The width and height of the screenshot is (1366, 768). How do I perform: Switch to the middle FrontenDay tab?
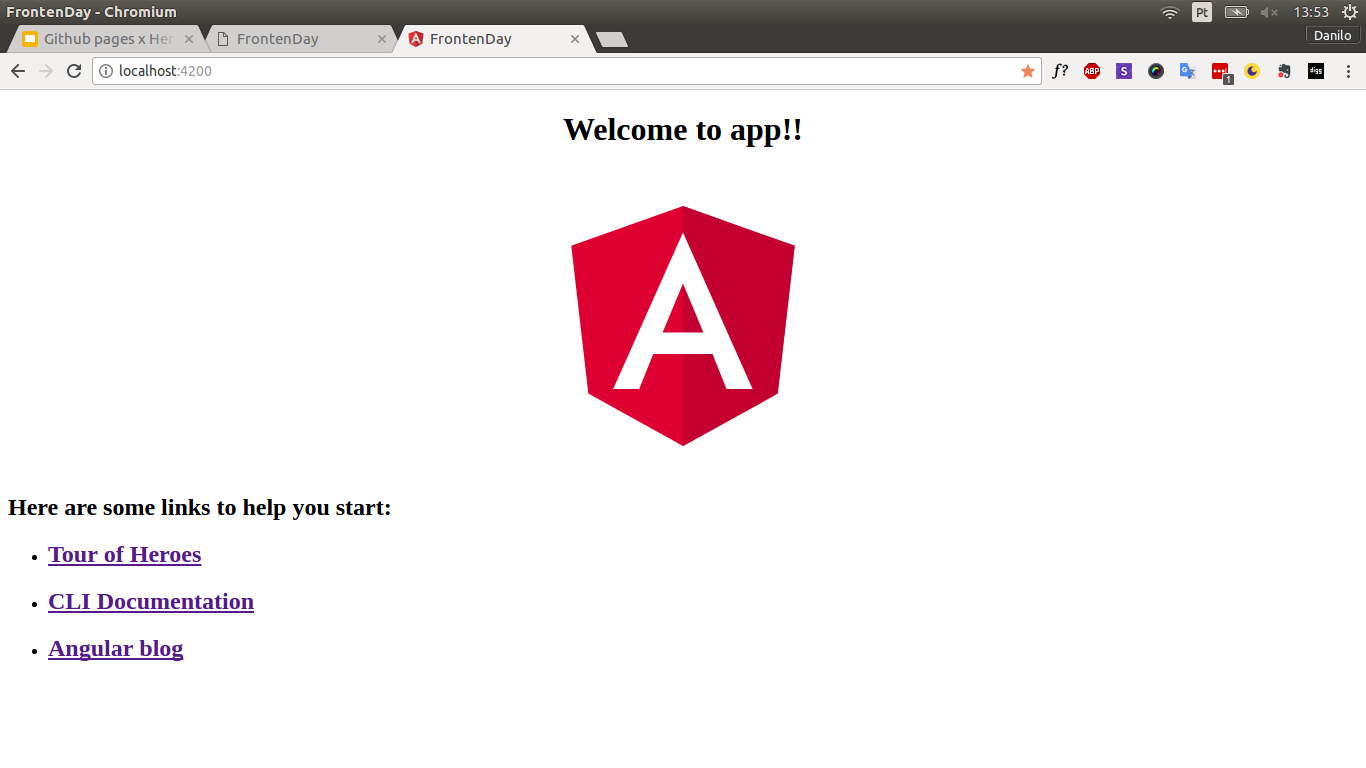coord(300,39)
